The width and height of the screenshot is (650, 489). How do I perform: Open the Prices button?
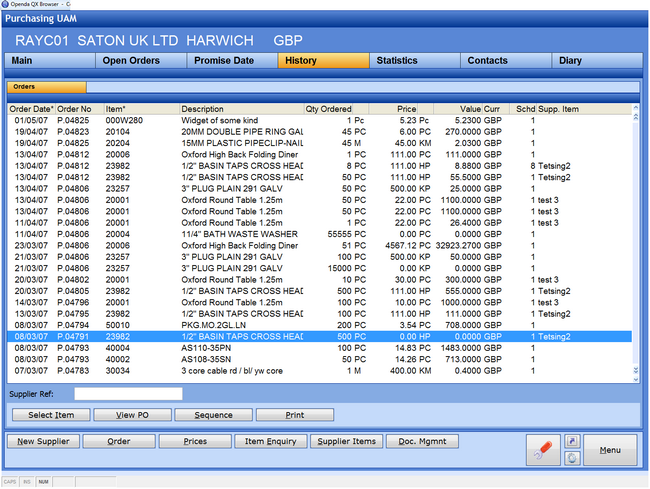click(195, 441)
